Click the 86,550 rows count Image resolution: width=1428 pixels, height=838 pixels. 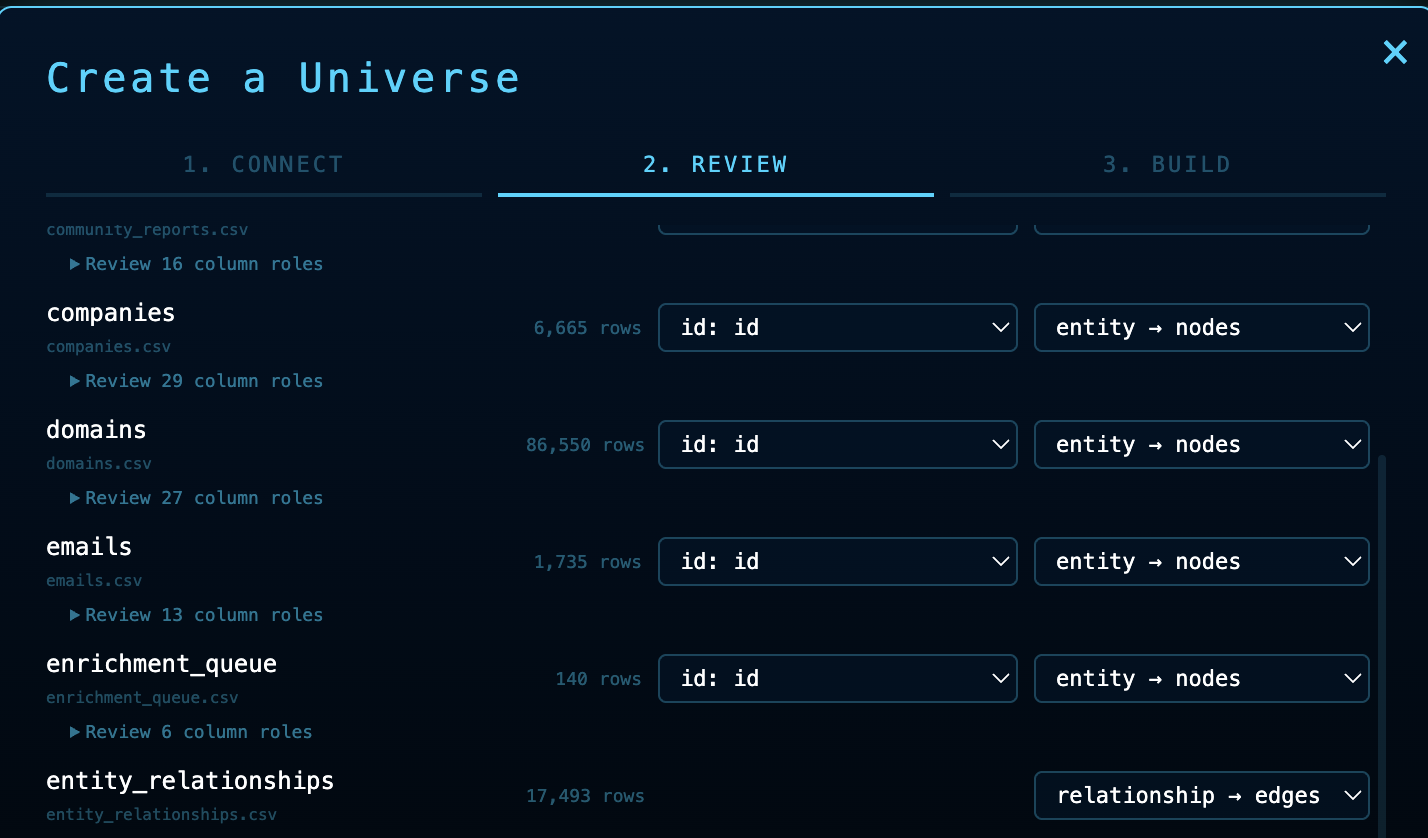click(585, 445)
